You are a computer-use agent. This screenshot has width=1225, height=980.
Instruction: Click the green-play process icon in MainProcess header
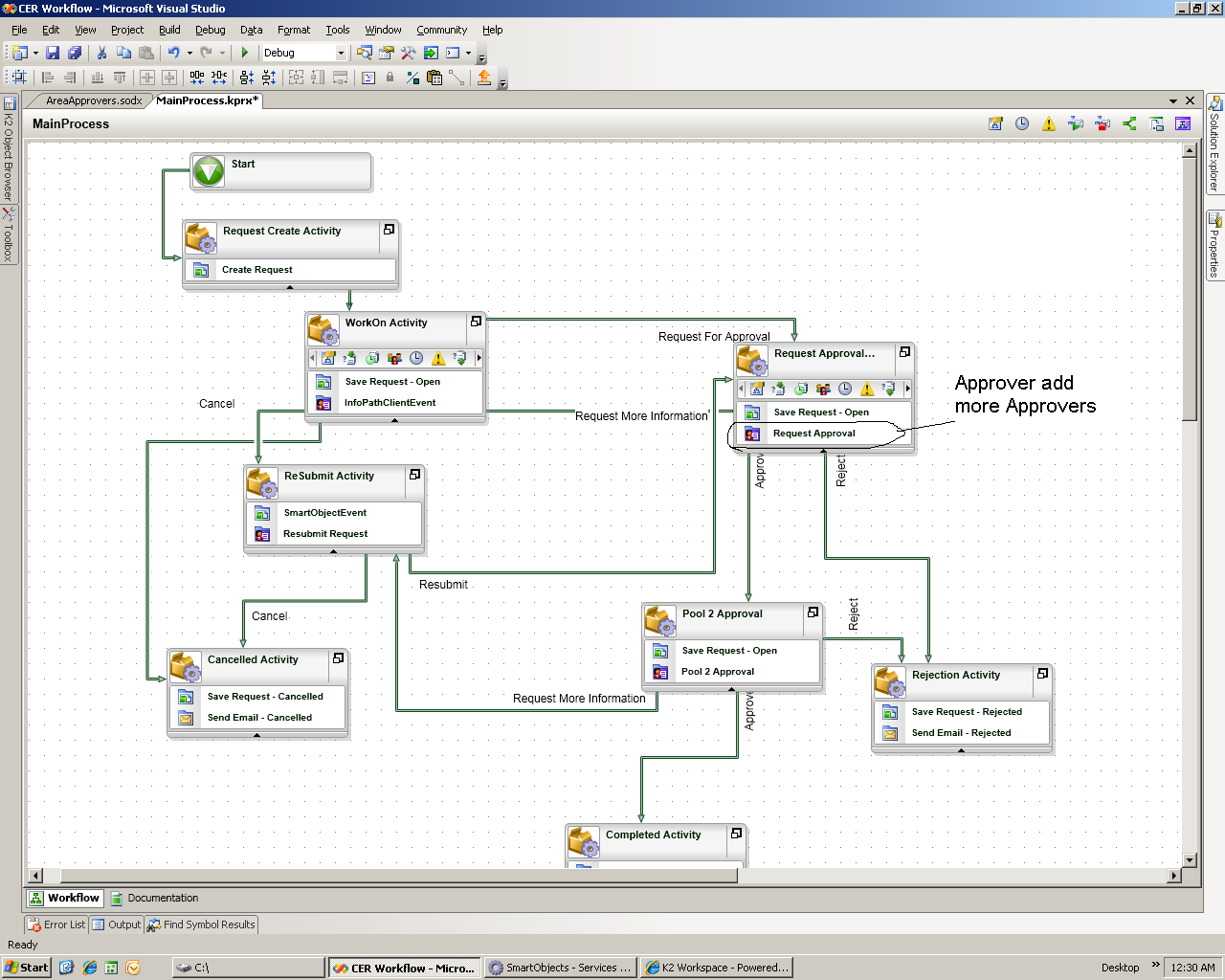[1076, 123]
